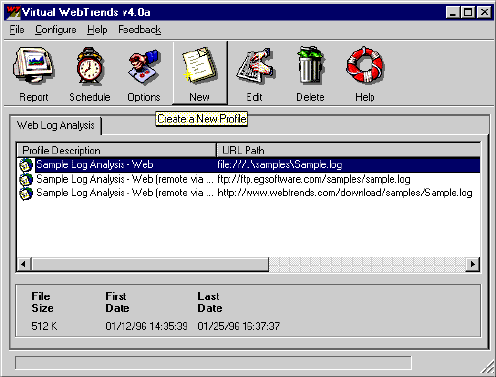Click the file:///.\samples\Sample.log path

click(x=280, y=165)
